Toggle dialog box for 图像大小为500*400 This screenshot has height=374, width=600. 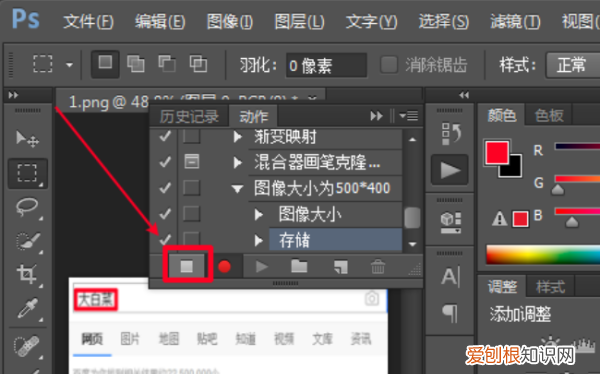tap(191, 188)
